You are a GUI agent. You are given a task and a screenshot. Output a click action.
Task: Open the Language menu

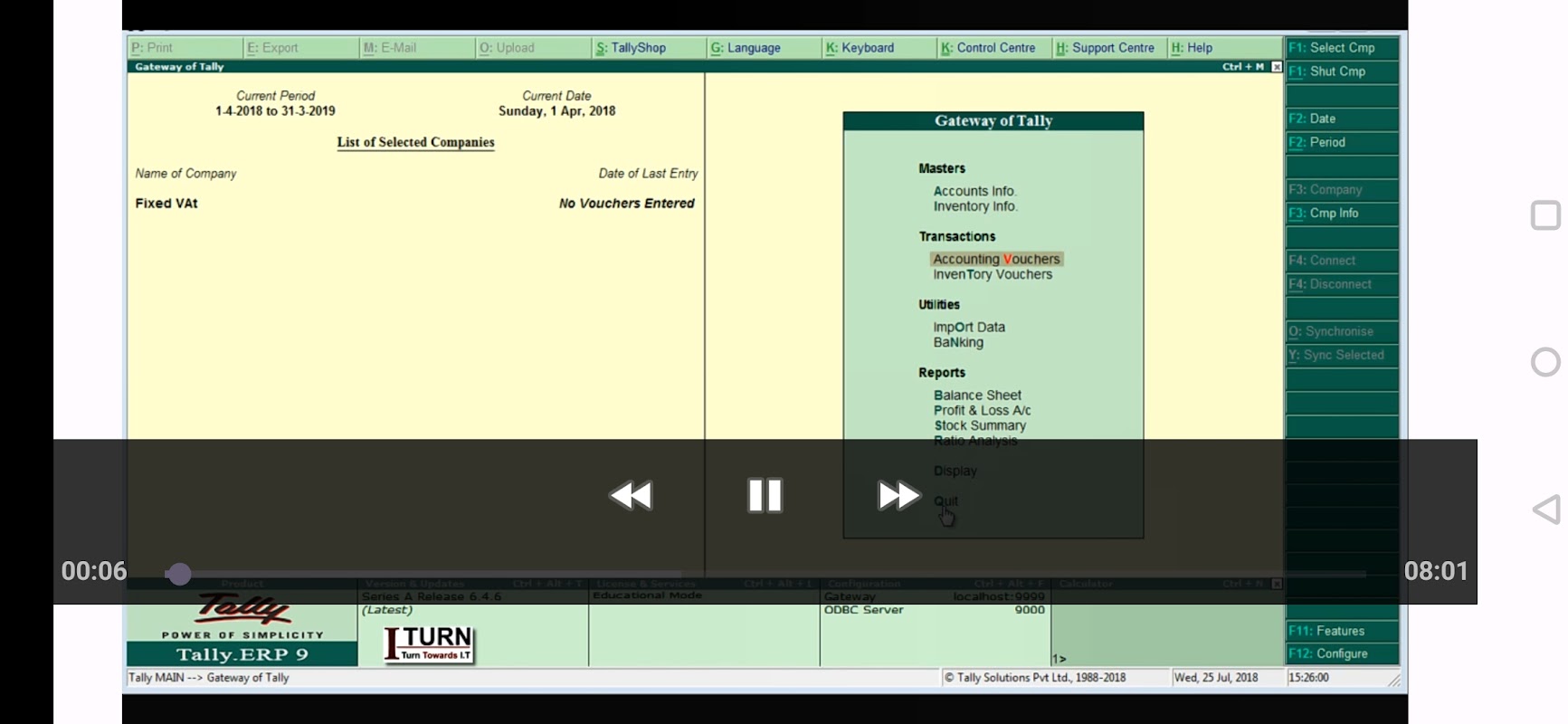765,48
